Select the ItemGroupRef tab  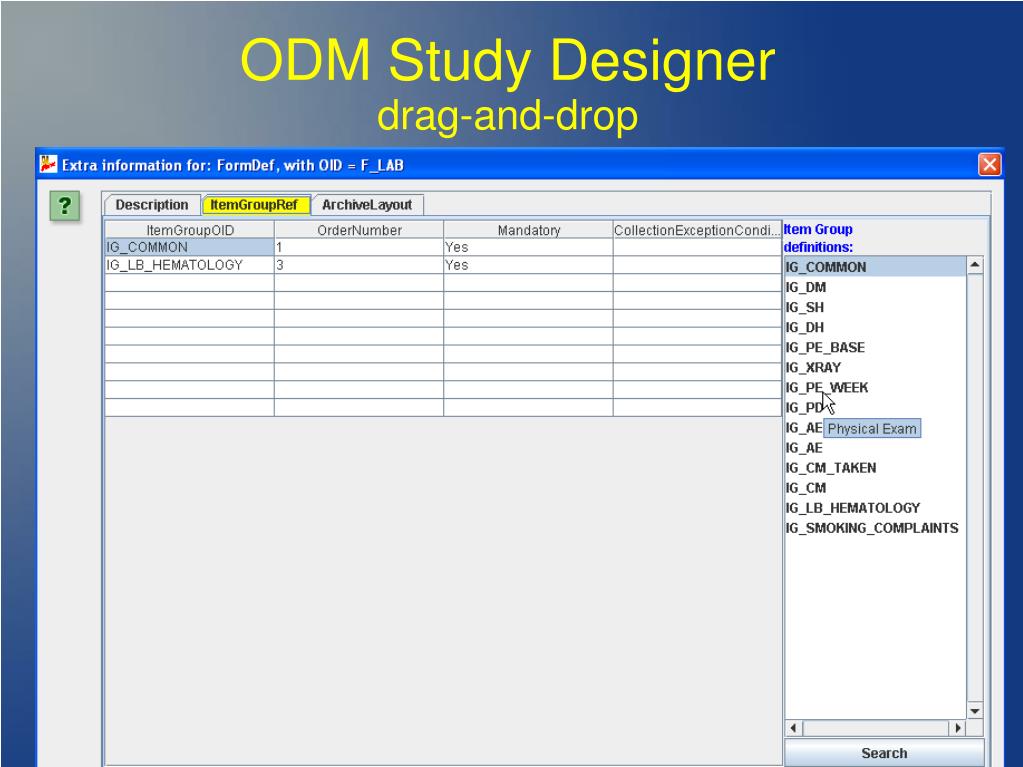pos(254,205)
